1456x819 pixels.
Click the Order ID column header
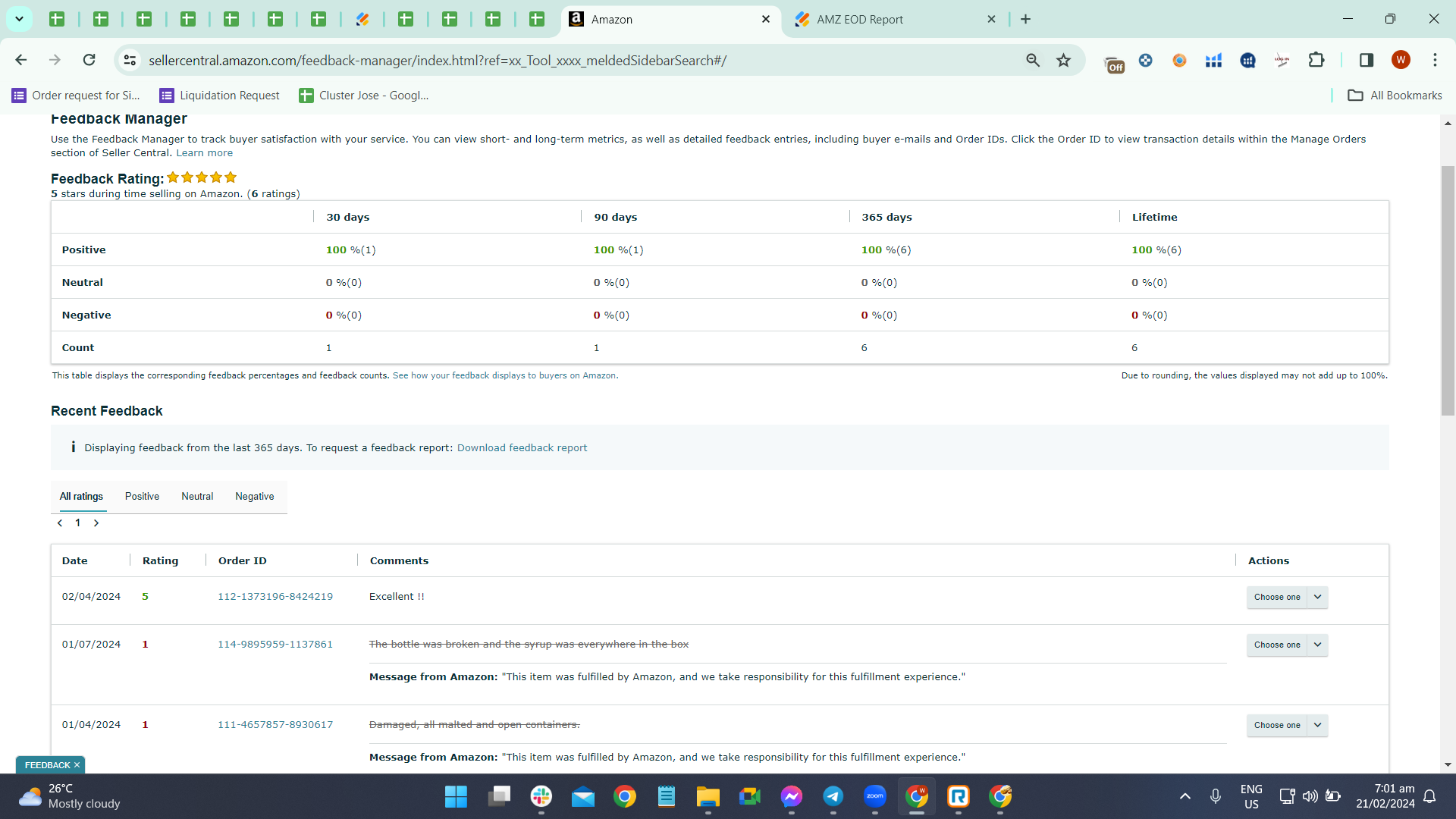tap(243, 560)
